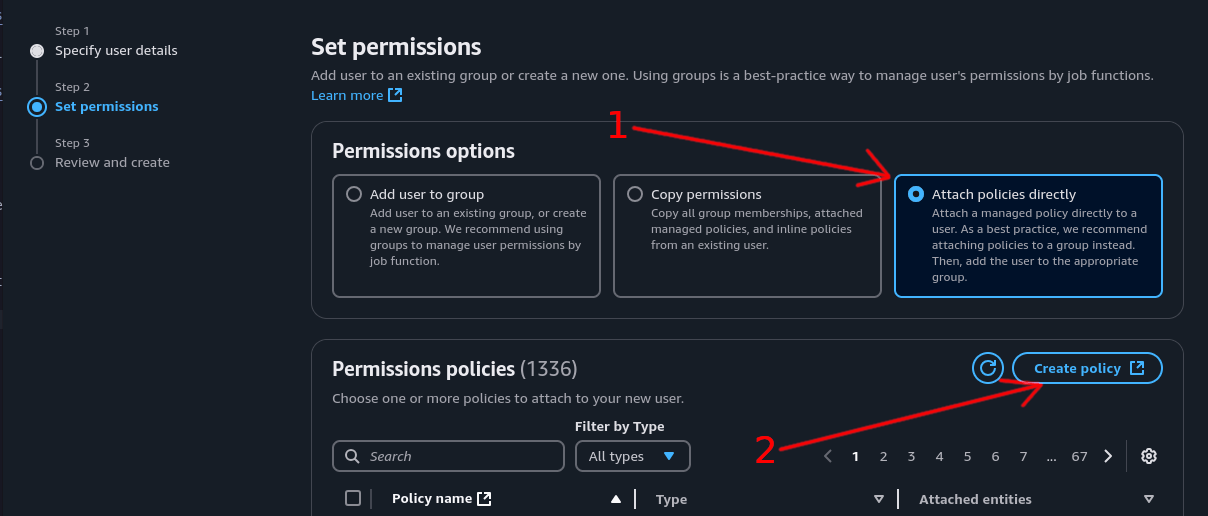Select the Add user to group option
1208x516 pixels.
pos(354,195)
